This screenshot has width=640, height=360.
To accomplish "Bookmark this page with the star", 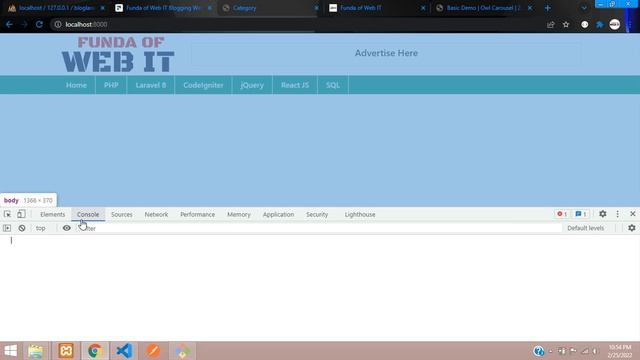I will pos(566,24).
